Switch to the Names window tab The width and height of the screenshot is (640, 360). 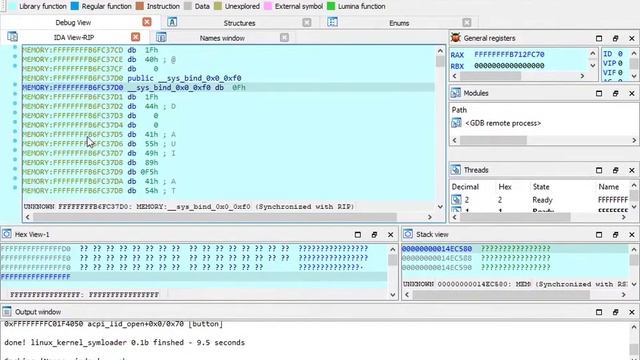point(222,38)
